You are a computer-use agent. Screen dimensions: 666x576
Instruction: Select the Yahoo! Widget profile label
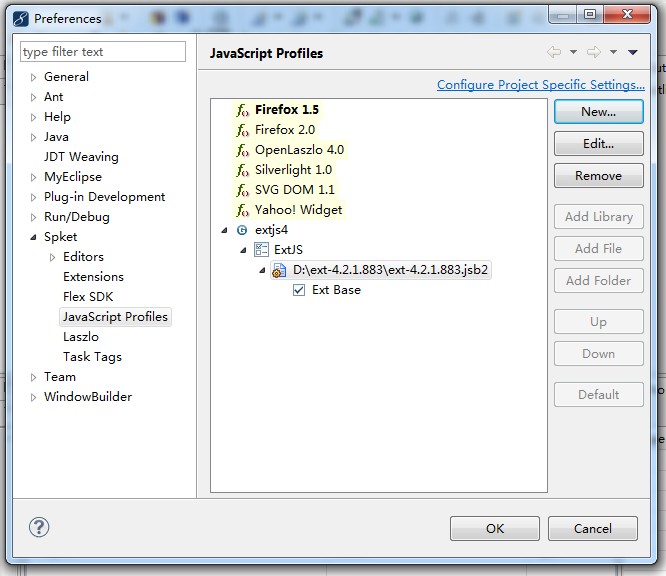298,210
